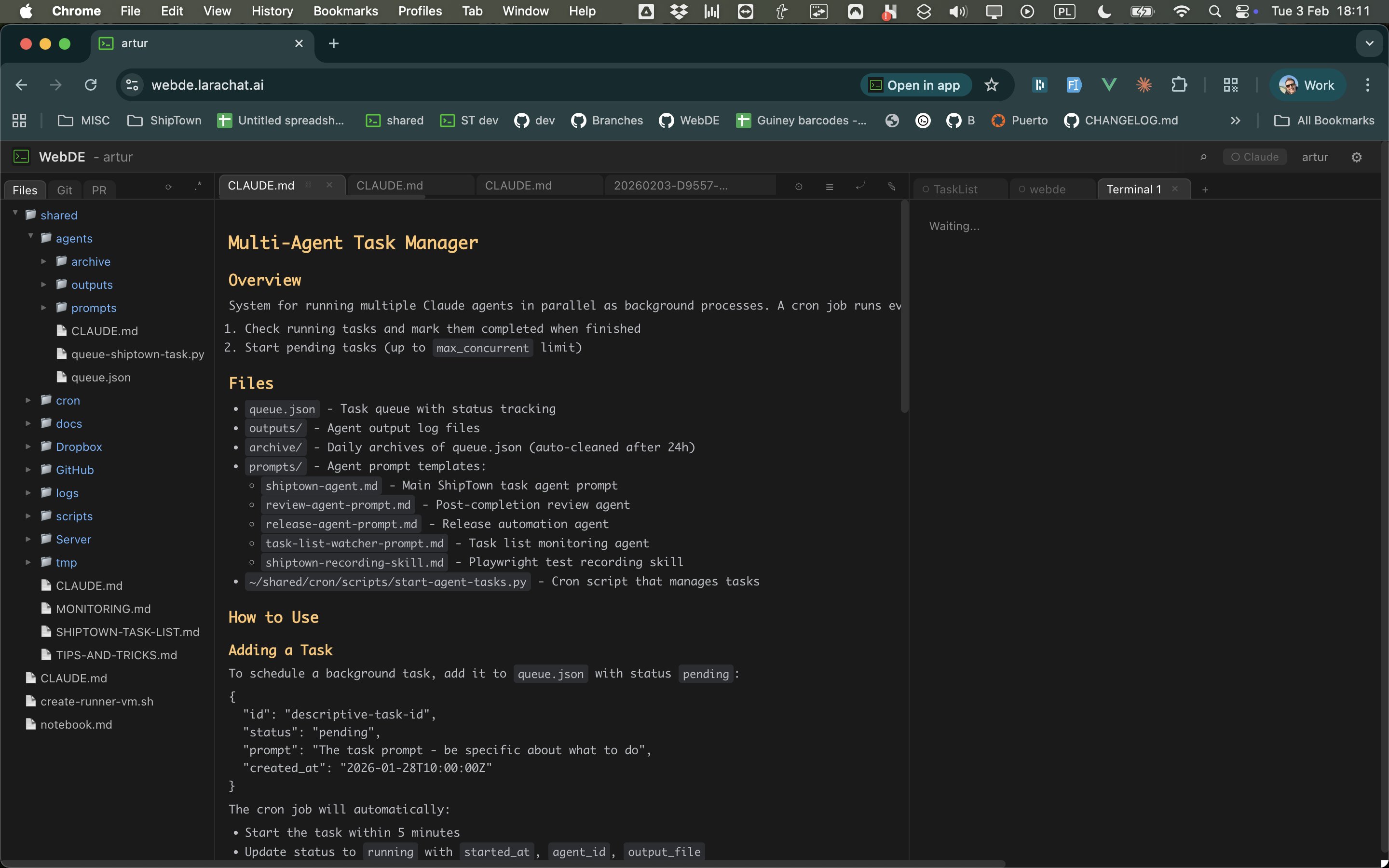Add a new terminal with plus icon

click(1205, 190)
